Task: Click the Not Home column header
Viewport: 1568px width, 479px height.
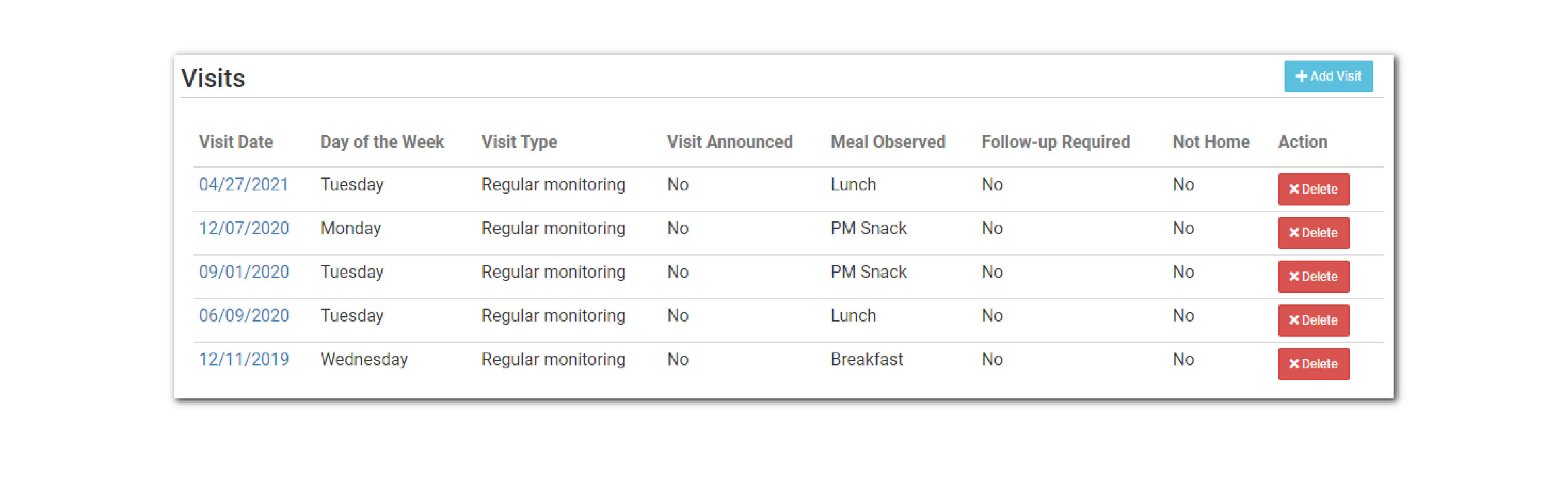Action: point(1211,142)
